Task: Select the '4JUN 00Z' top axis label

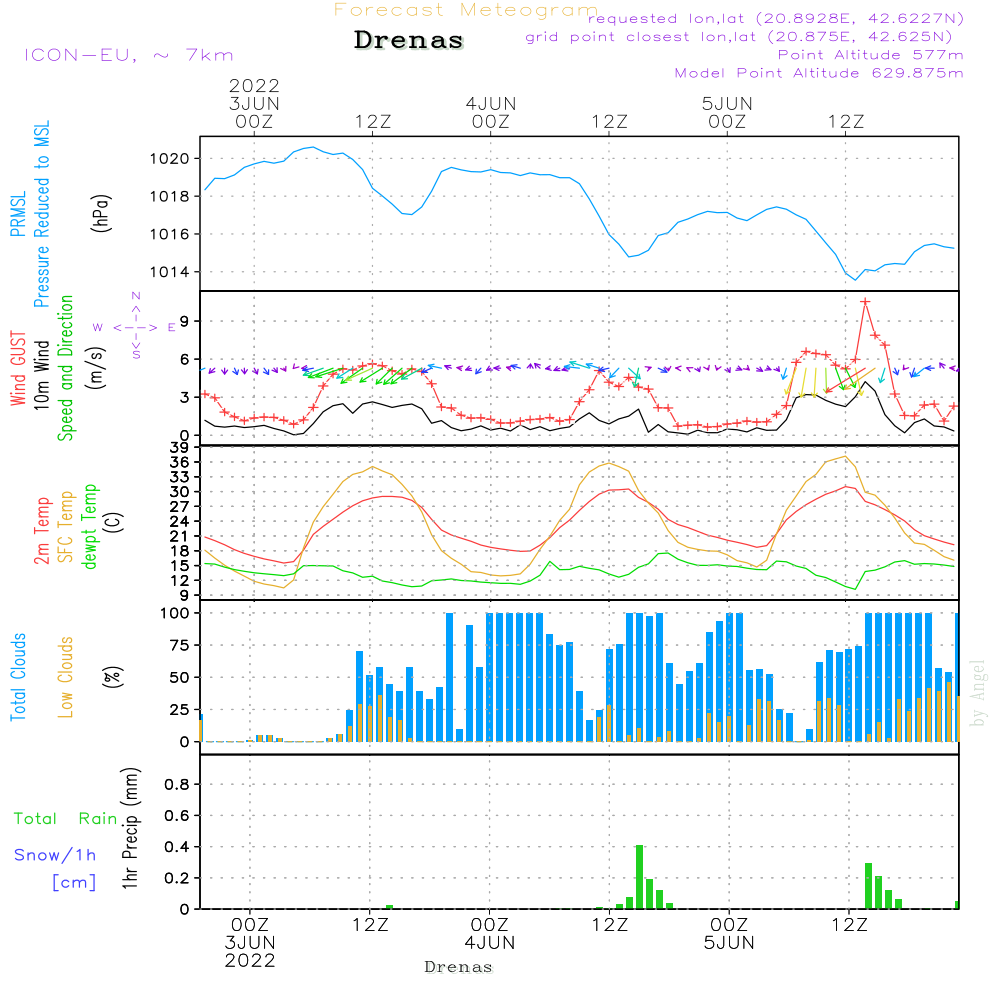Action: point(490,112)
